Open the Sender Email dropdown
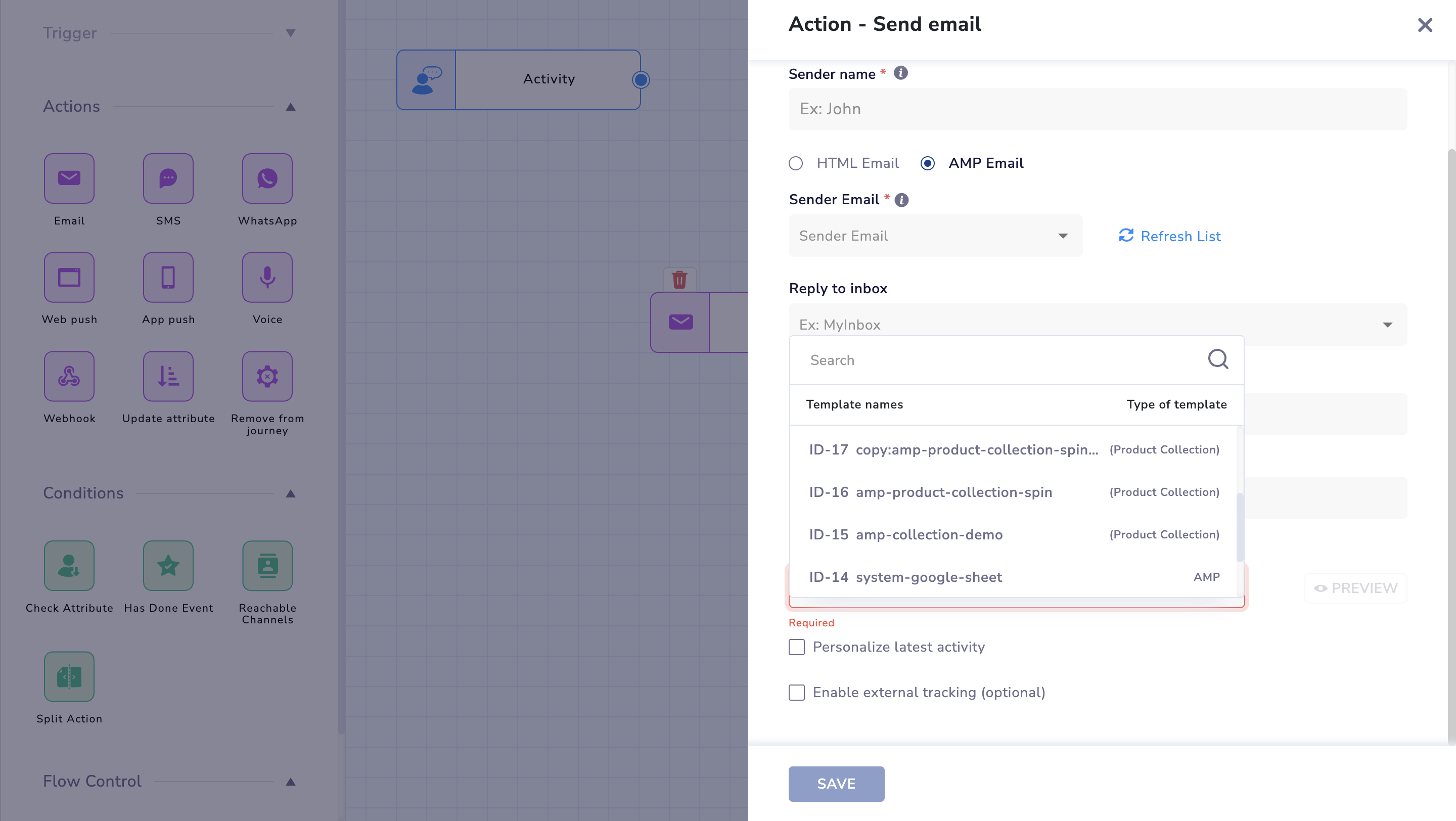1456x821 pixels. coord(935,236)
